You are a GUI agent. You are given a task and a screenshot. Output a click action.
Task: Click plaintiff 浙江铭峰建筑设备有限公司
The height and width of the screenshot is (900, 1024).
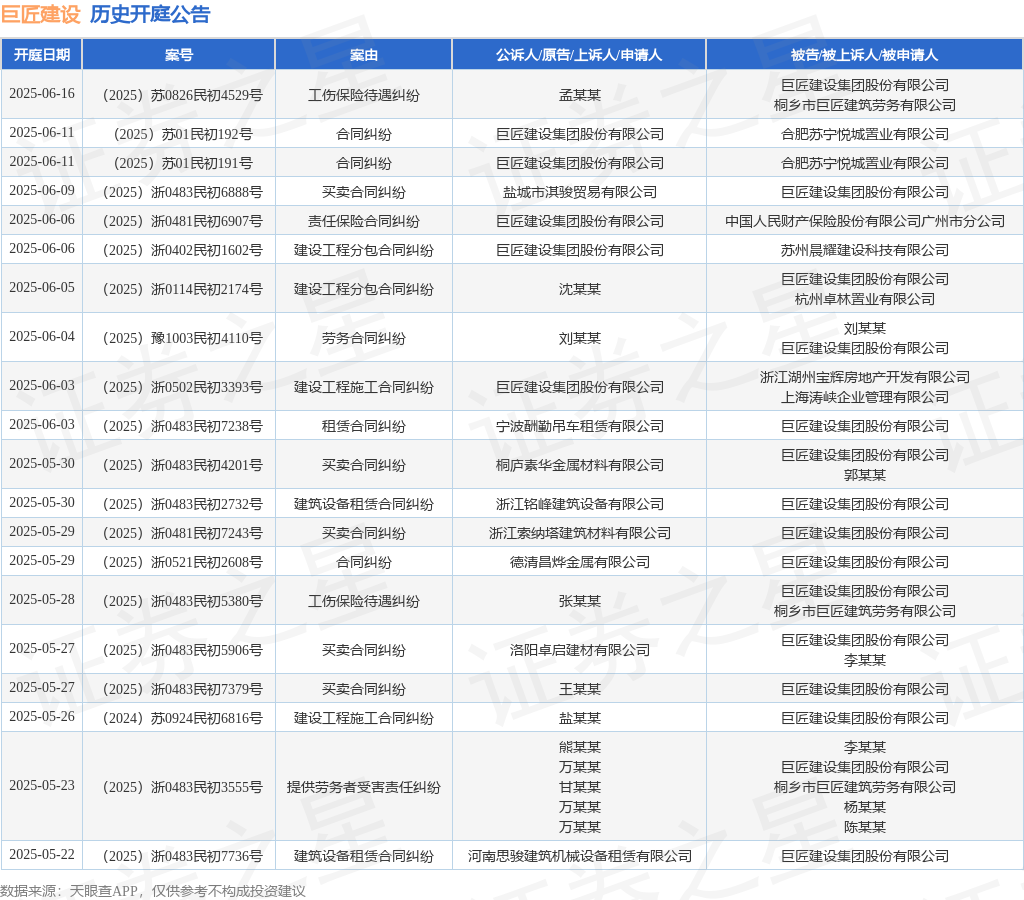tap(579, 504)
